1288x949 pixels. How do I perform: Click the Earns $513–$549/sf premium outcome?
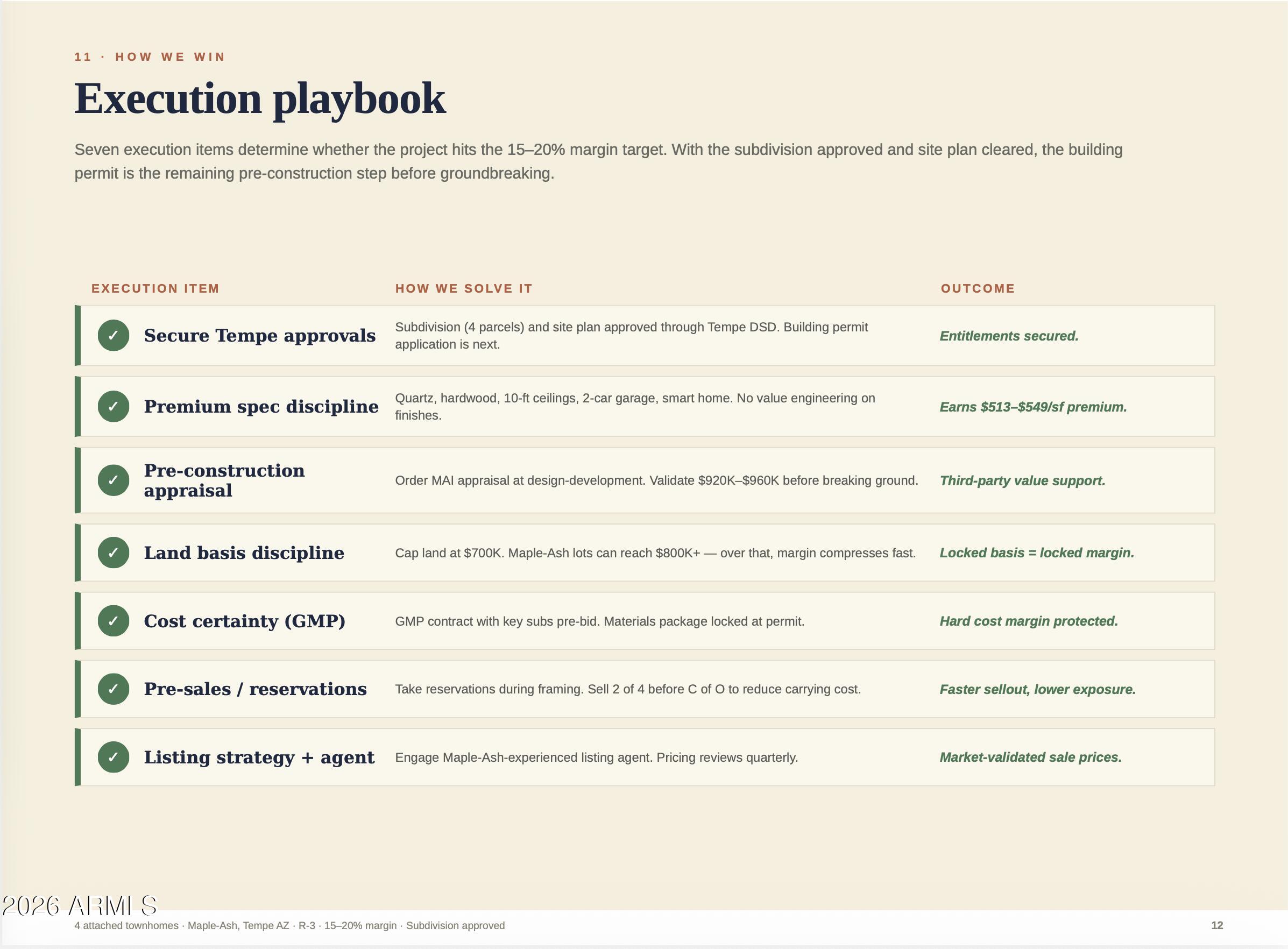(x=1034, y=407)
